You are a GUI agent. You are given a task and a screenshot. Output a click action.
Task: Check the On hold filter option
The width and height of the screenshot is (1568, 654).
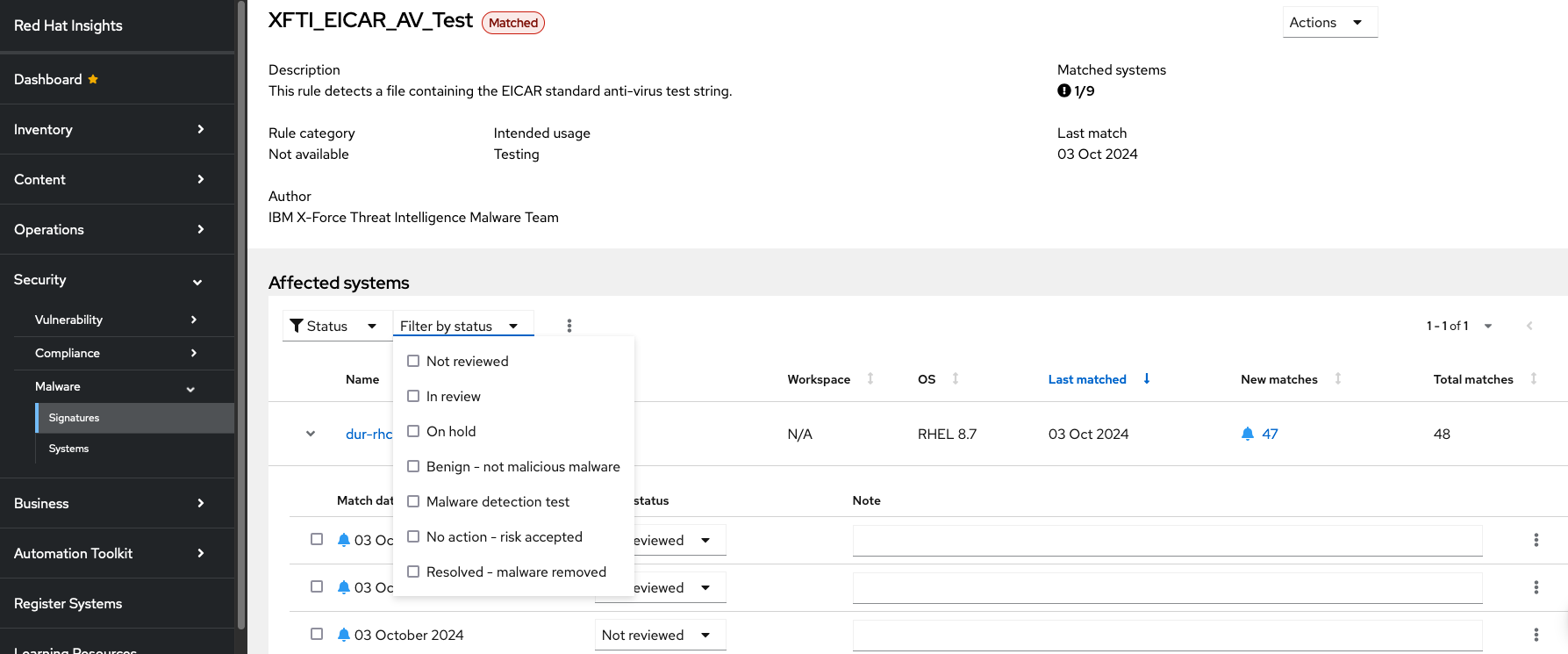[413, 431]
